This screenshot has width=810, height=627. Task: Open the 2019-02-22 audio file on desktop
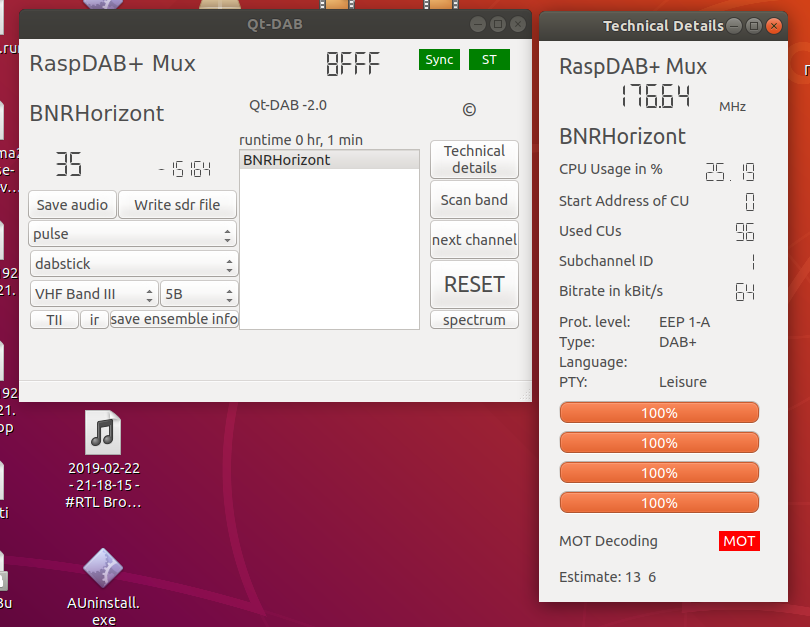pyautogui.click(x=103, y=459)
